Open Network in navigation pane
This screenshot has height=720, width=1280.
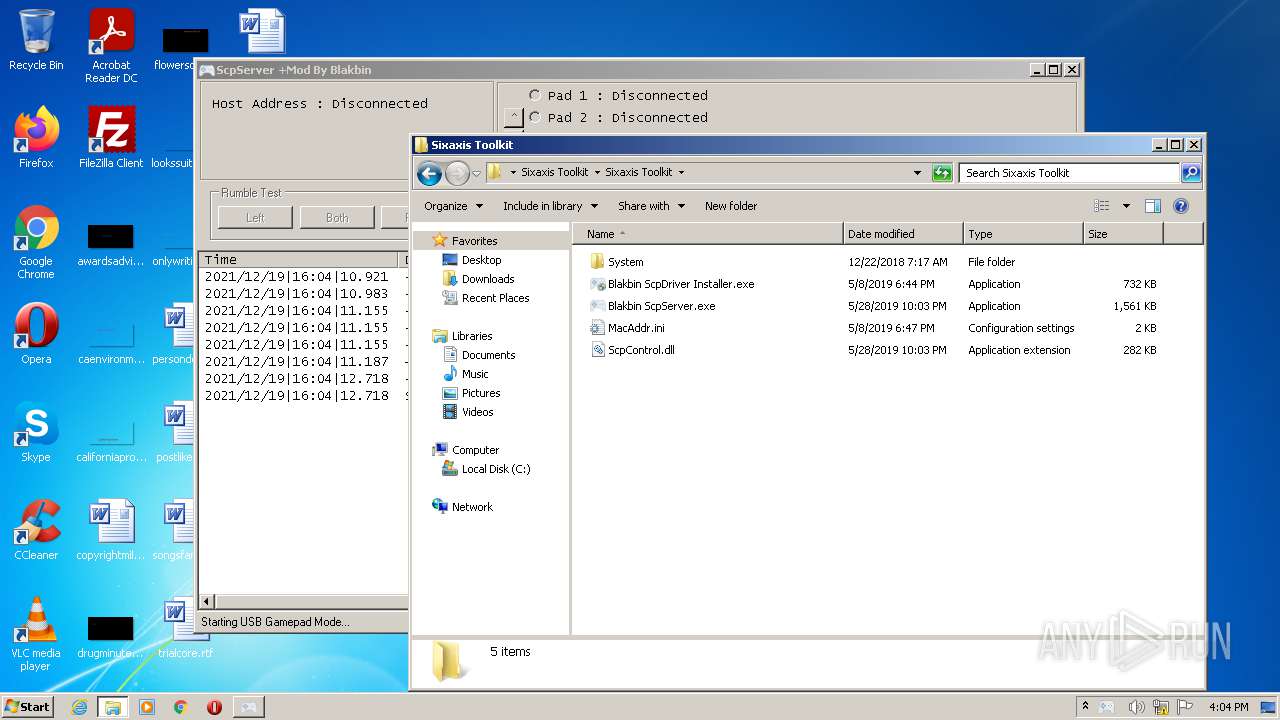pyautogui.click(x=472, y=507)
